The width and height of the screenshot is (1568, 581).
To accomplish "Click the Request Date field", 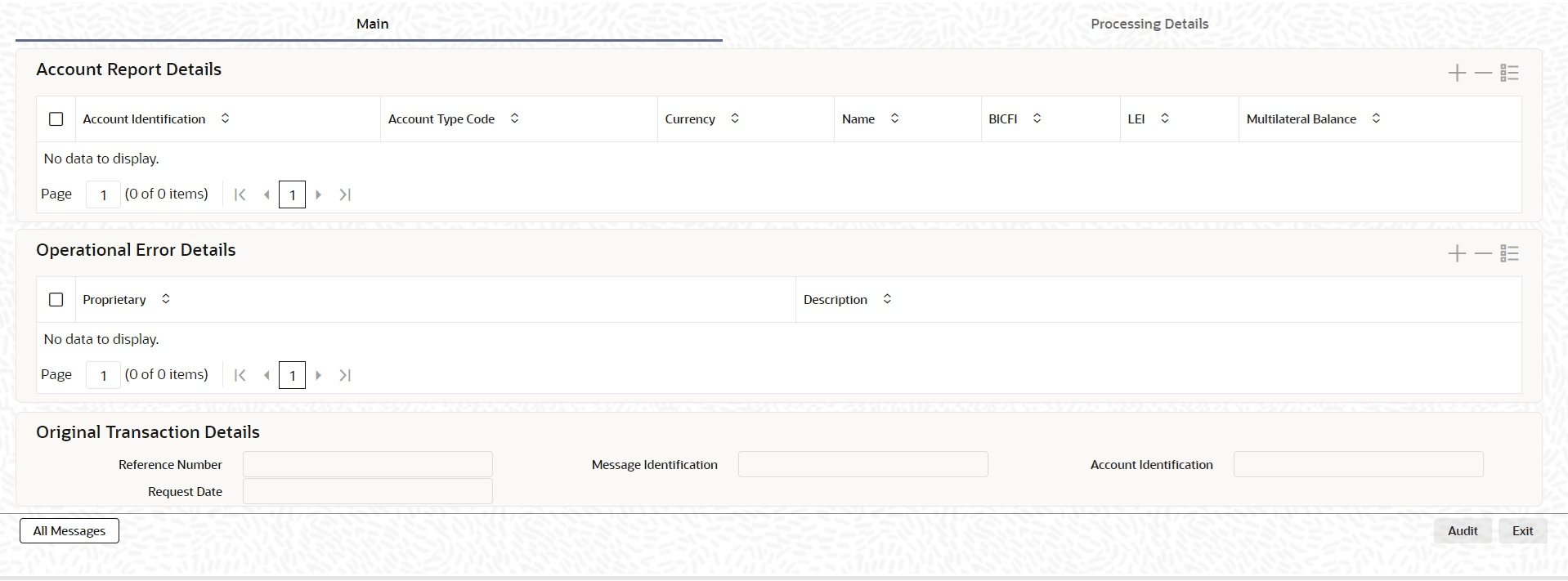I will click(368, 491).
